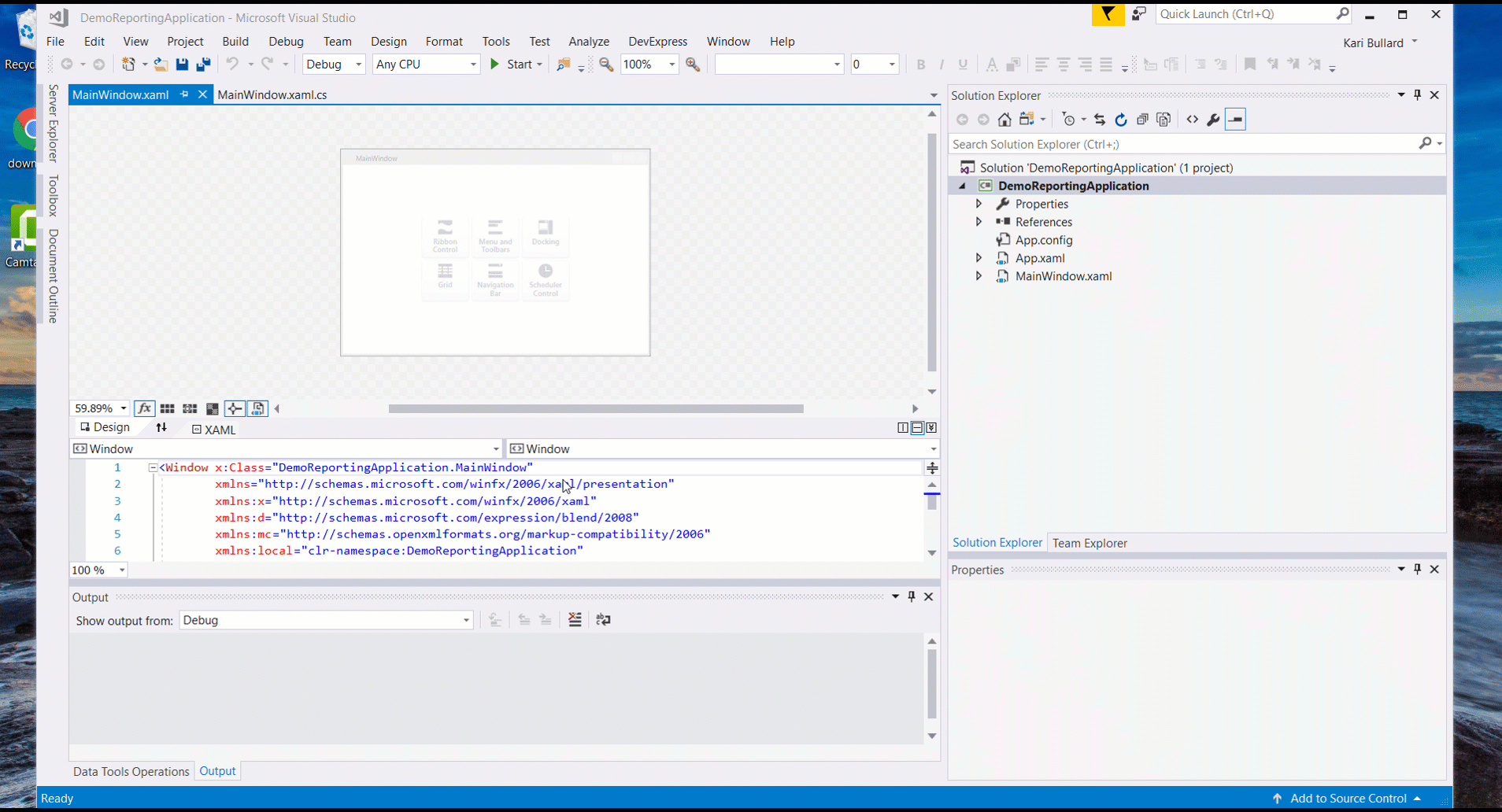Click the Output panel vertical scrollbar

pos(932,683)
